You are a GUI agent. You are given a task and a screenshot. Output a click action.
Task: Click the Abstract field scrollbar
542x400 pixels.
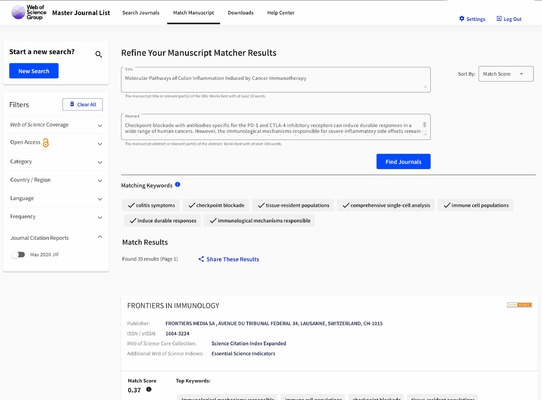(424, 125)
